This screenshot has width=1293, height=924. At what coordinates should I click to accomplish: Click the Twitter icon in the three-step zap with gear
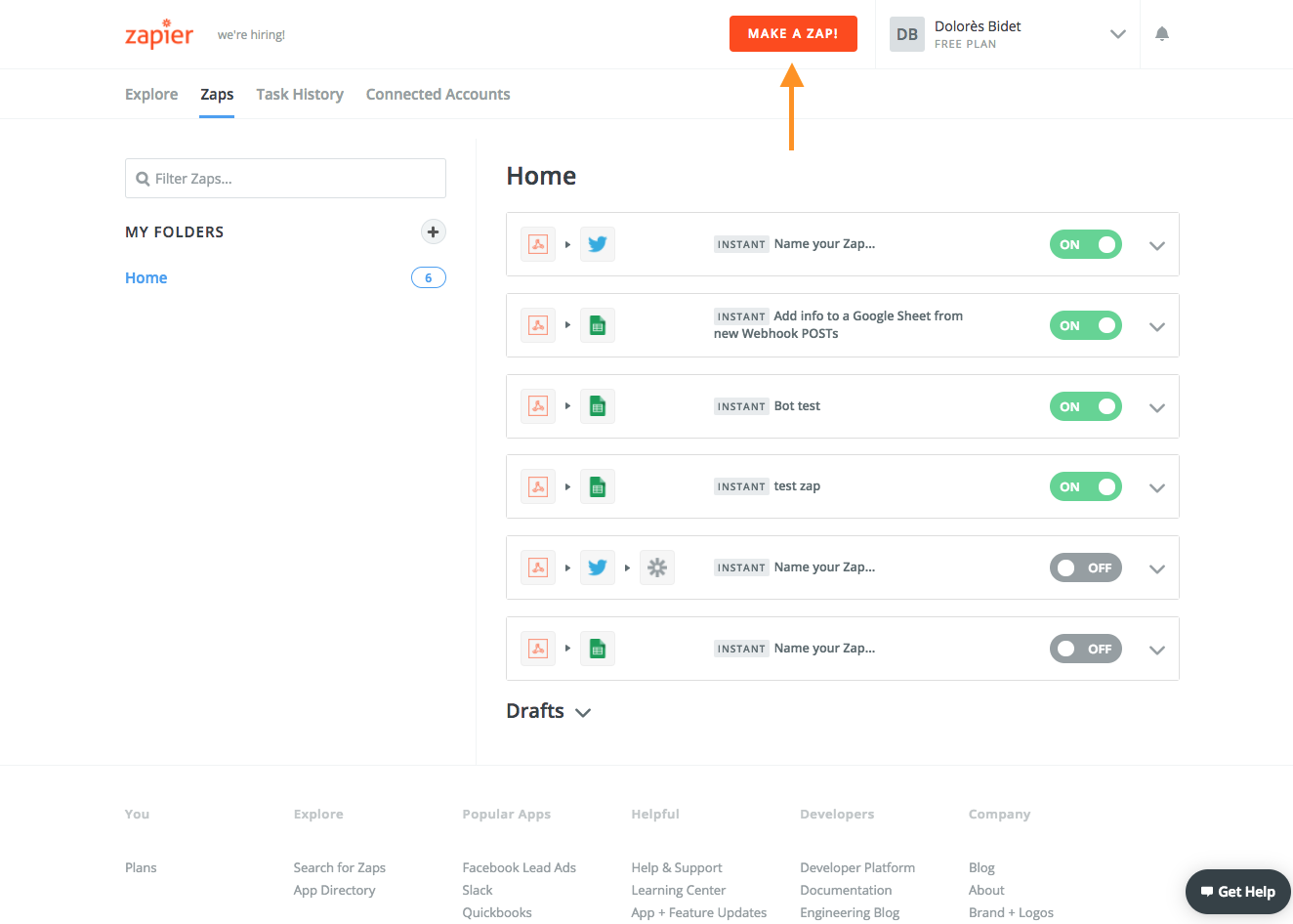pyautogui.click(x=598, y=567)
